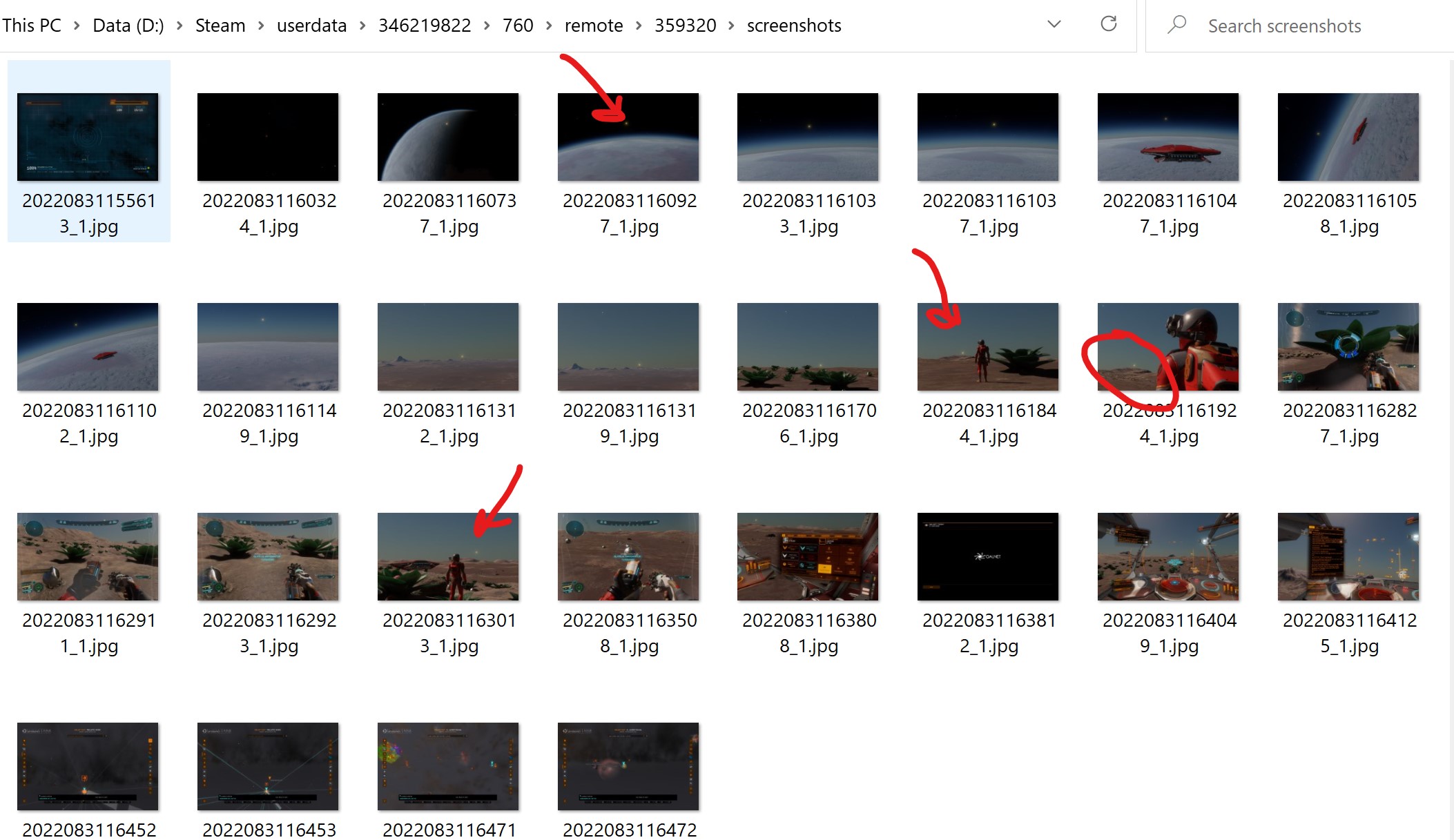Image resolution: width=1454 pixels, height=840 pixels.
Task: Navigate to 359320 breadcrumb folder
Action: tap(686, 26)
